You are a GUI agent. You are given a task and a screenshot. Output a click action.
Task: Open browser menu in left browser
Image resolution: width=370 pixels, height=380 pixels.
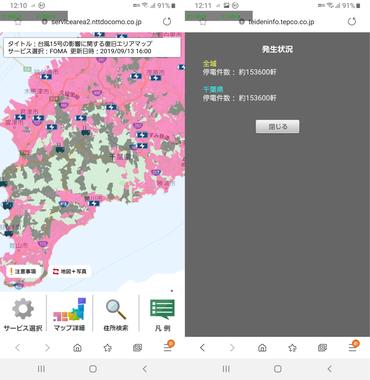coord(168,346)
